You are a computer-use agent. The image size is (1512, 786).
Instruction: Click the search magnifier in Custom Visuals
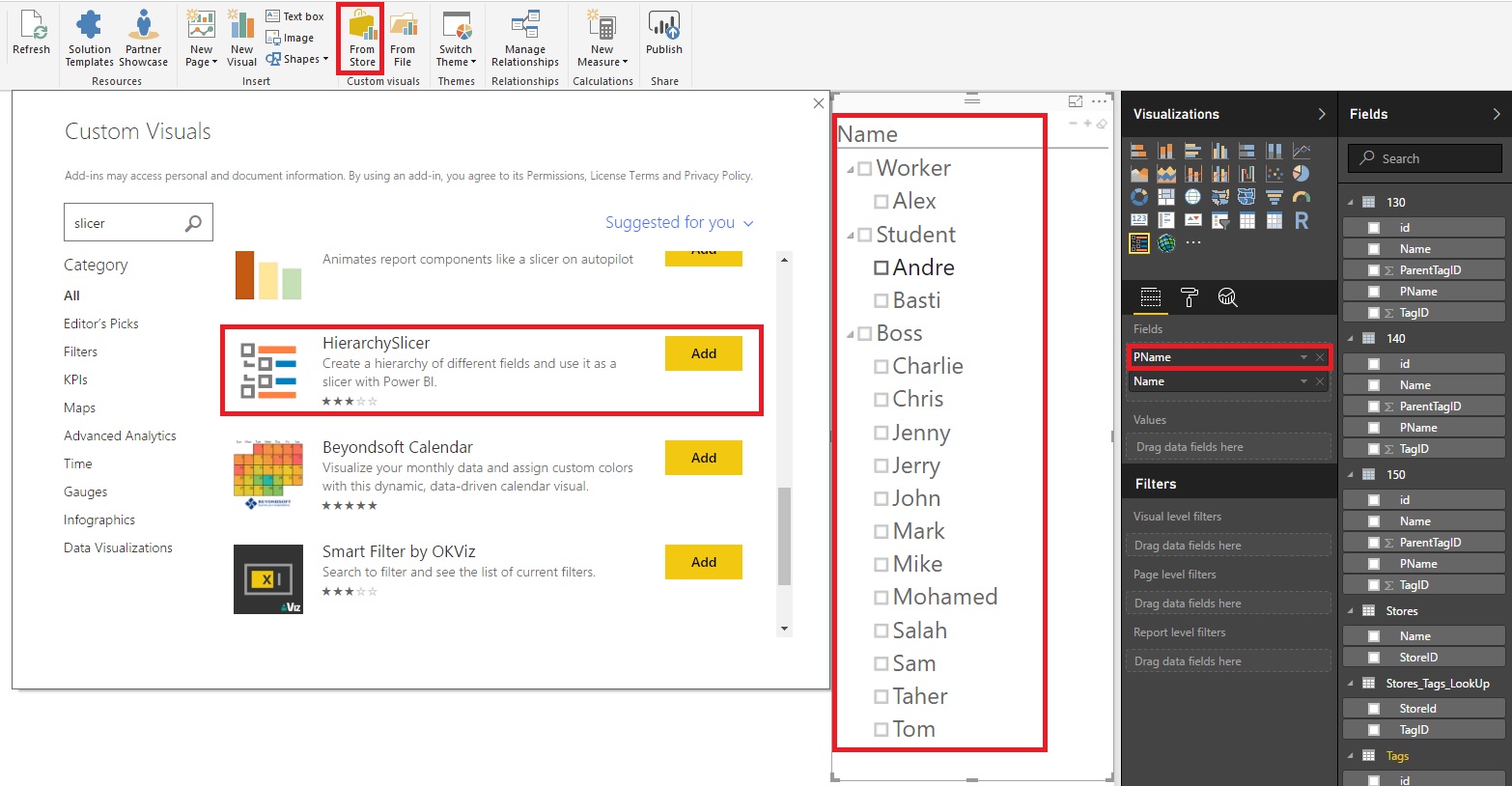coord(193,223)
